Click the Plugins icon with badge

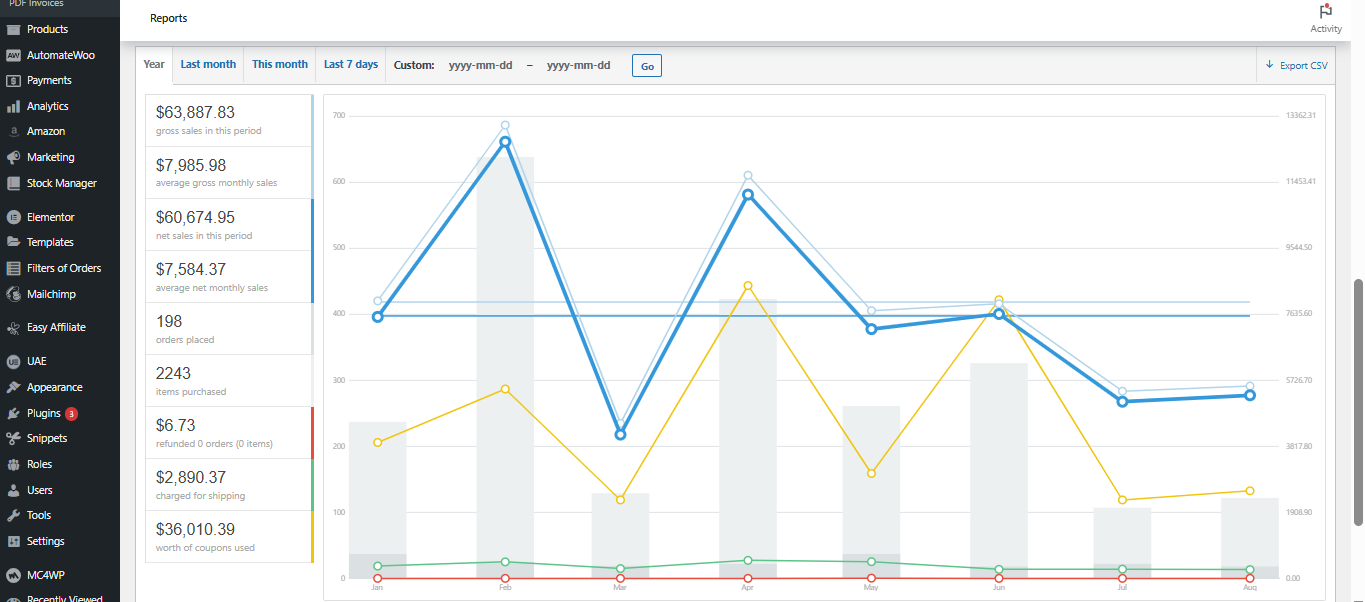coord(13,413)
